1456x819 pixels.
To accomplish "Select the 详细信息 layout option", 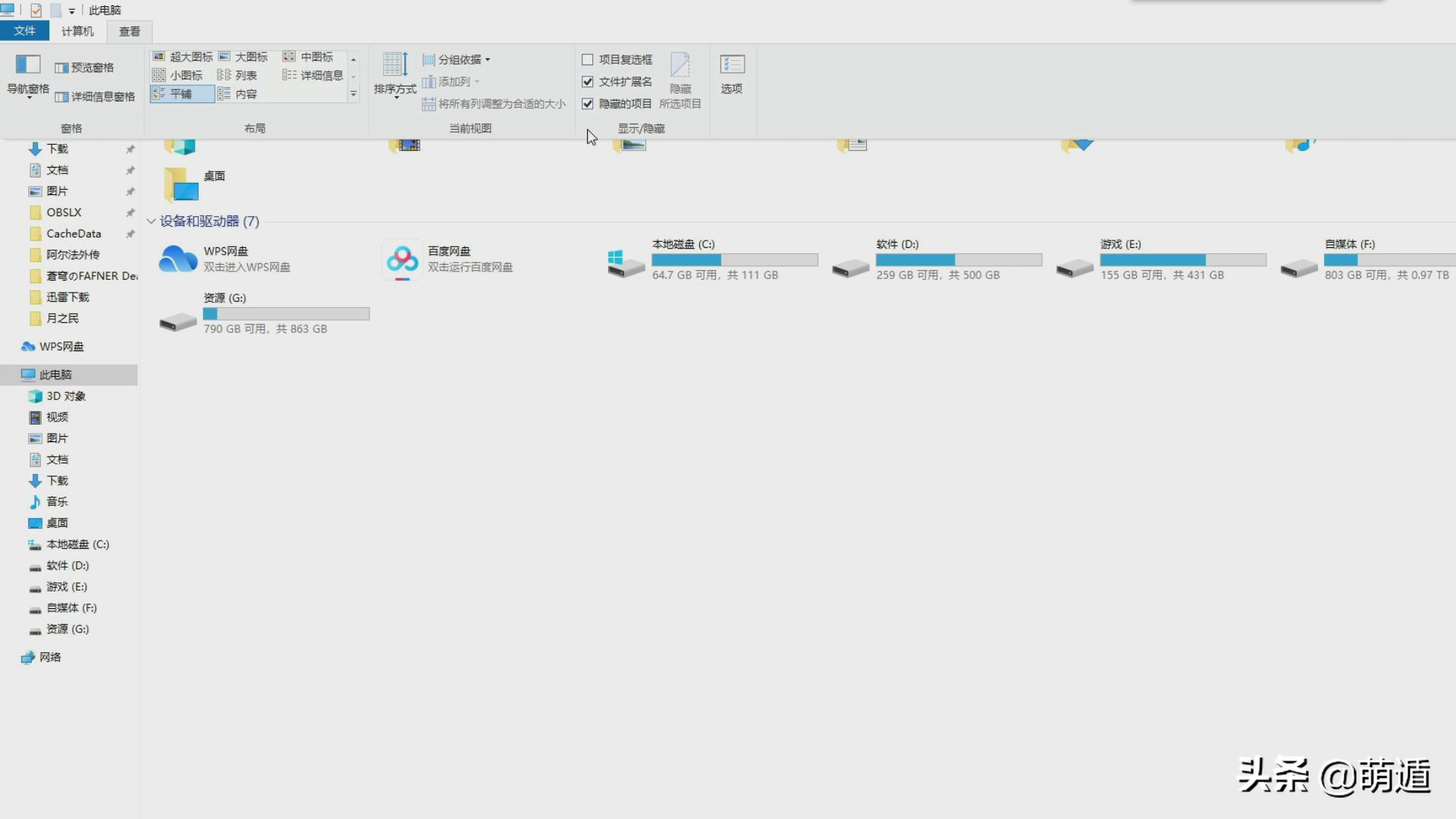I will [313, 75].
